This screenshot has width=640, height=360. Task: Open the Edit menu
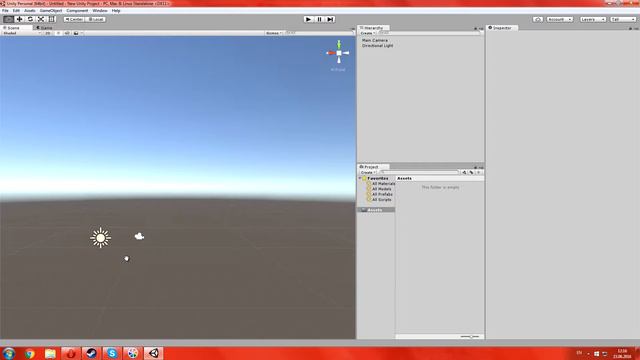tap(16, 11)
